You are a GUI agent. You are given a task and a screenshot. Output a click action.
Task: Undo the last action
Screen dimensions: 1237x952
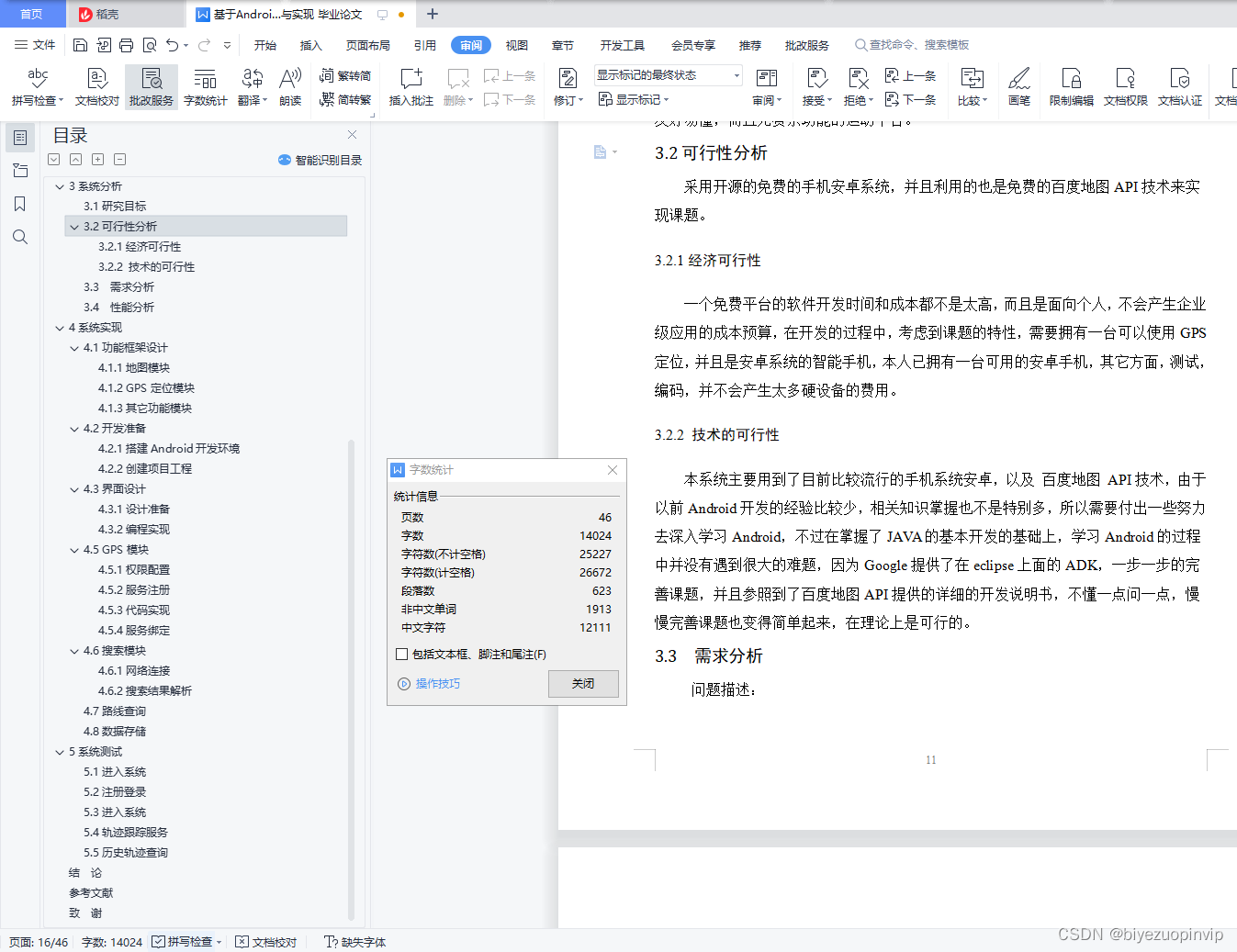click(x=172, y=45)
